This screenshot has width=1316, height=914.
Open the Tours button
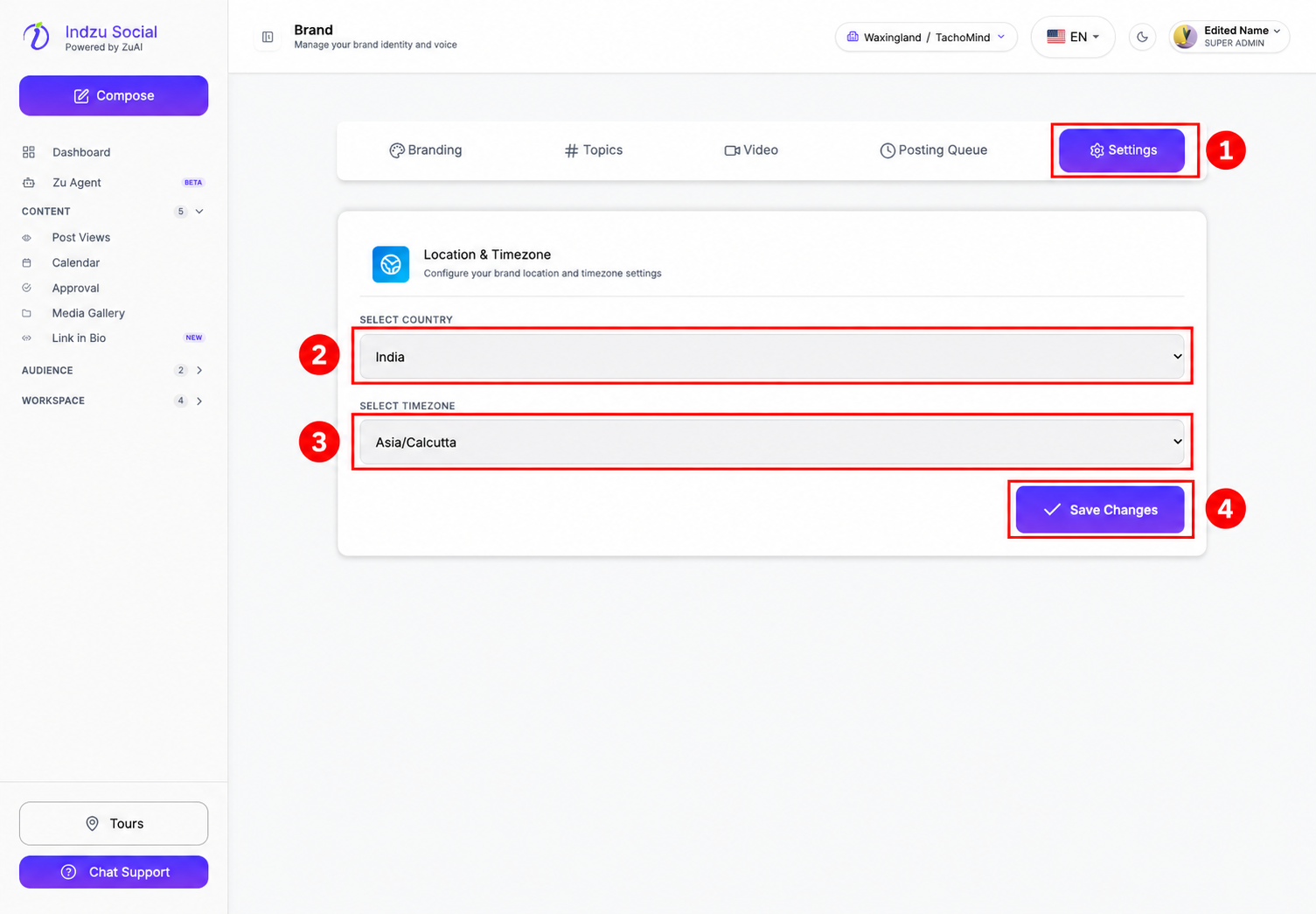114,823
